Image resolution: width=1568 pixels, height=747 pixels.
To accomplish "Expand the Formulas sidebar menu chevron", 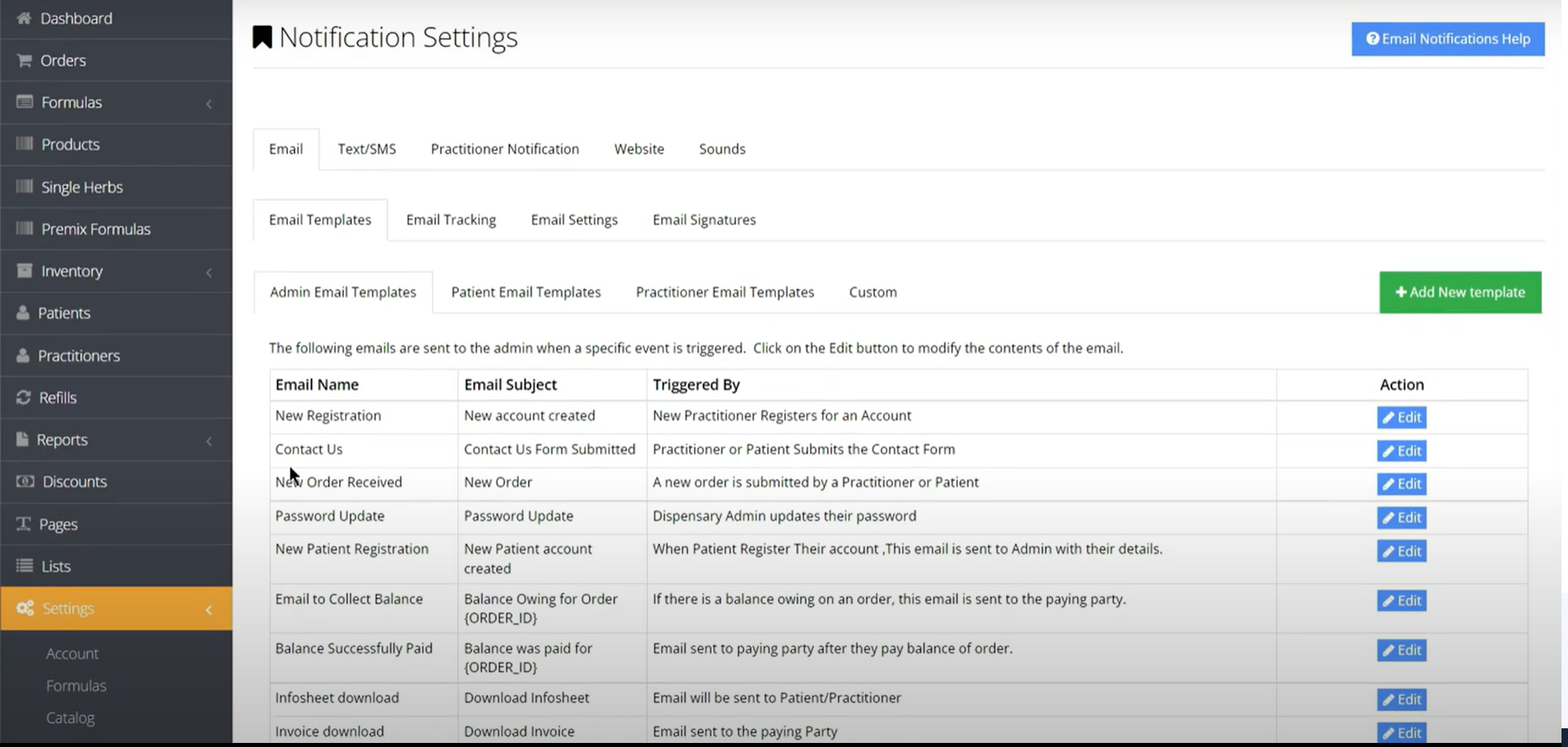I will [209, 103].
